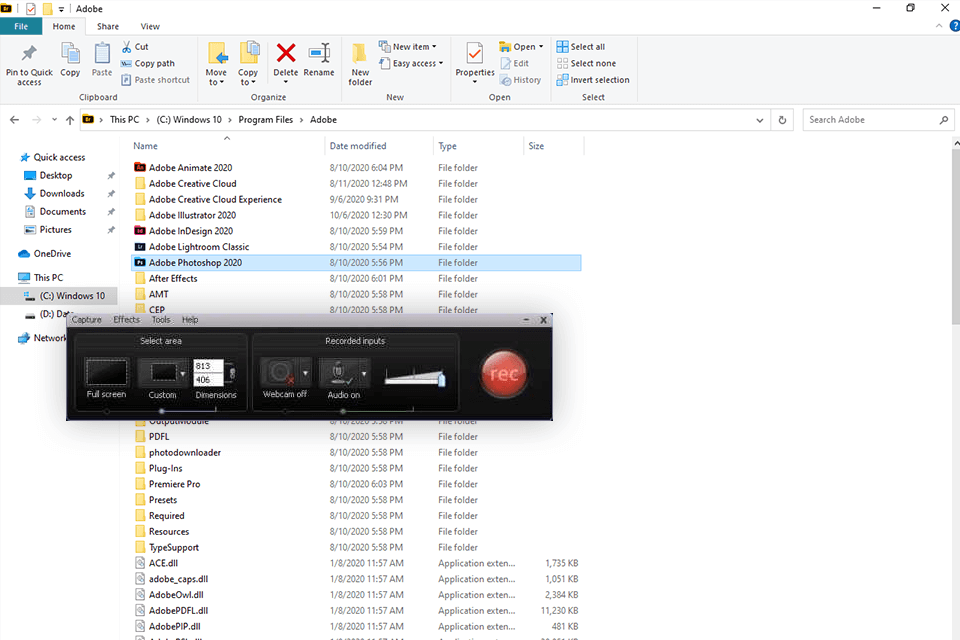The width and height of the screenshot is (960, 640).
Task: Choose the Custom capture area icon
Action: [x=162, y=373]
